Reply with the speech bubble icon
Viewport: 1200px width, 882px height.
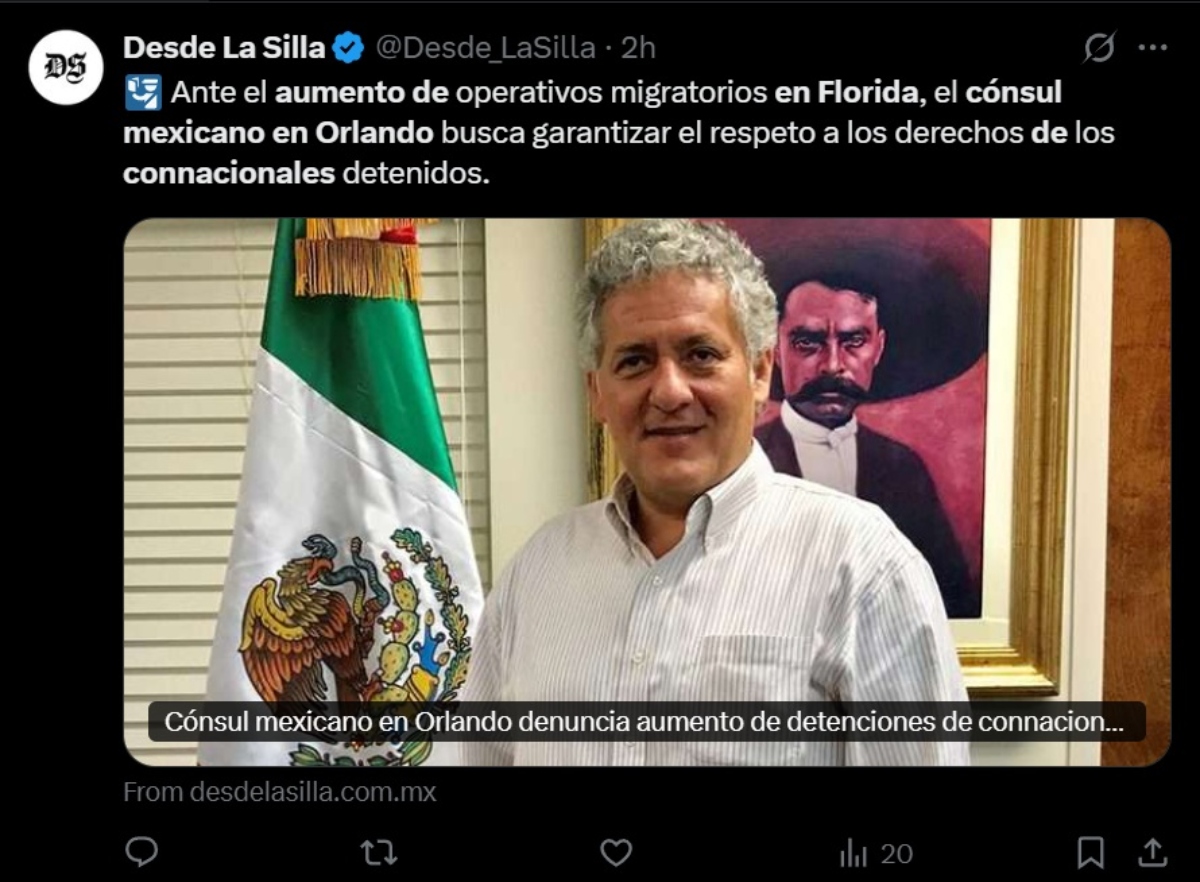pyautogui.click(x=142, y=852)
